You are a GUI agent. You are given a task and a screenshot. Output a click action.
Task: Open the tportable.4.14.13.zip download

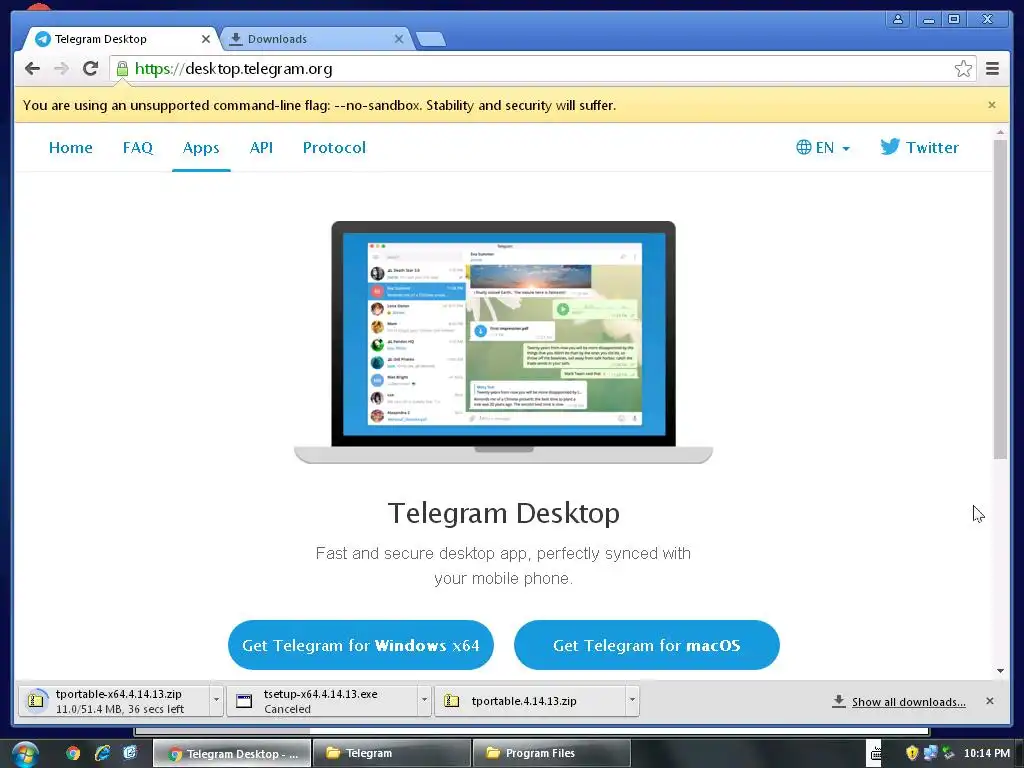[531, 701]
